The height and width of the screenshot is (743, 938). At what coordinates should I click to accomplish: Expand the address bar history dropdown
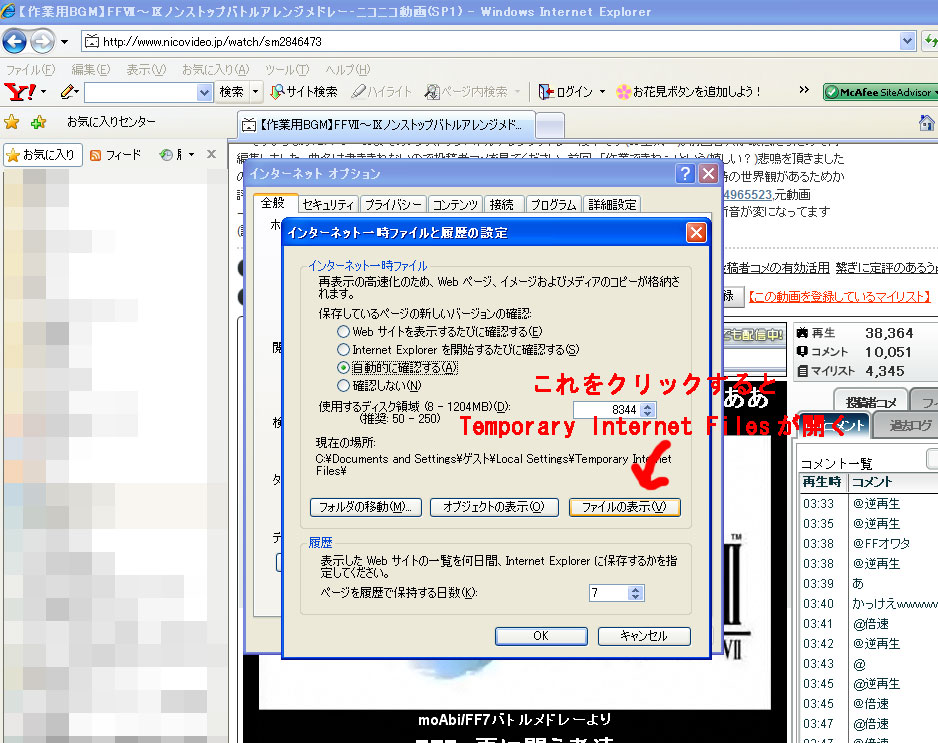coord(907,41)
